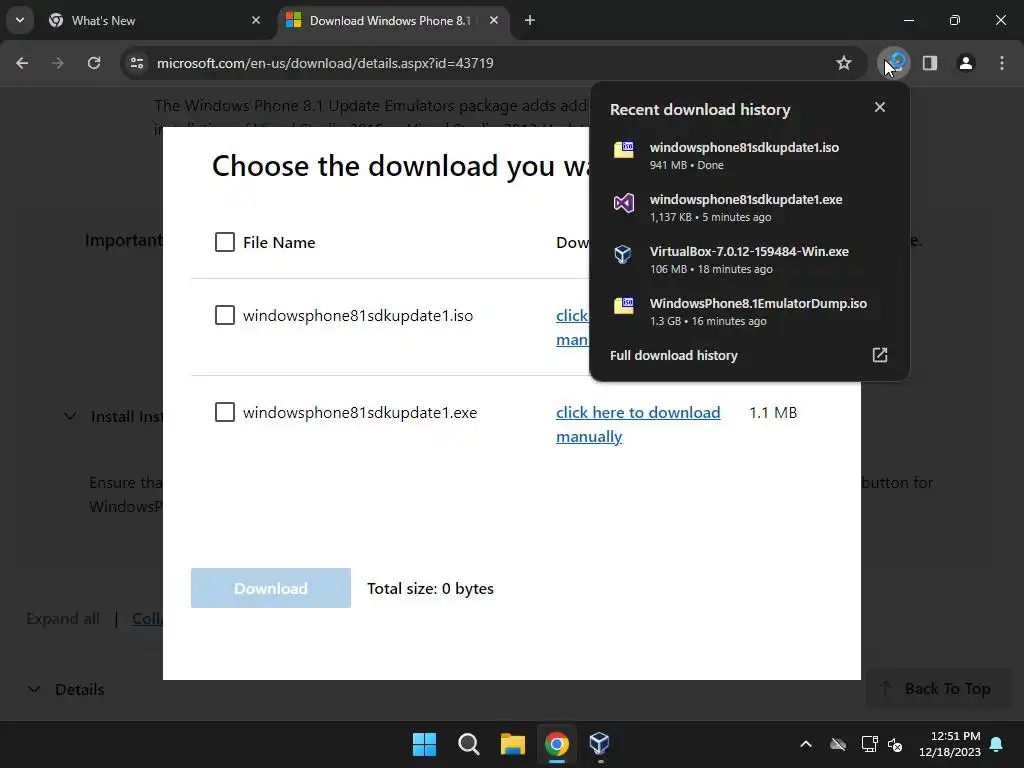Image resolution: width=1024 pixels, height=768 pixels.
Task: Open windowsphone81sdkupdate1.exe in download history
Action: coord(749,208)
